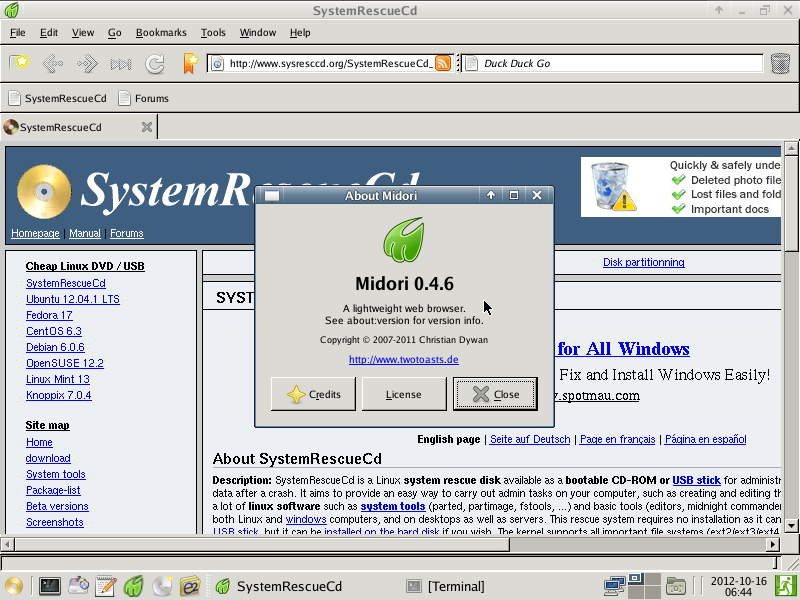Open the Disk partitionning link
Screen dimensions: 800x600
click(x=643, y=262)
